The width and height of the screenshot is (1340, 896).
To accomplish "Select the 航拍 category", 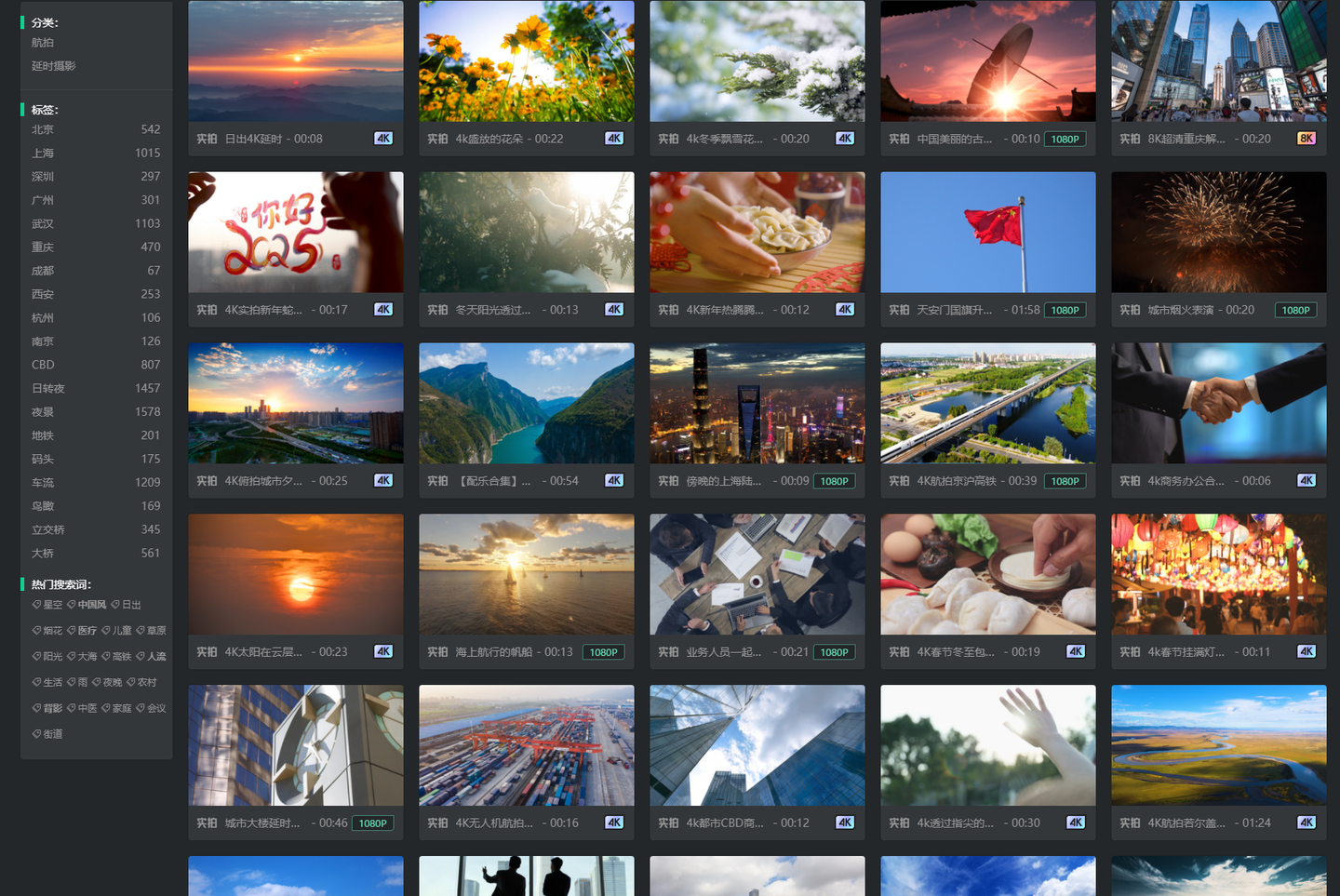I will 43,43.
